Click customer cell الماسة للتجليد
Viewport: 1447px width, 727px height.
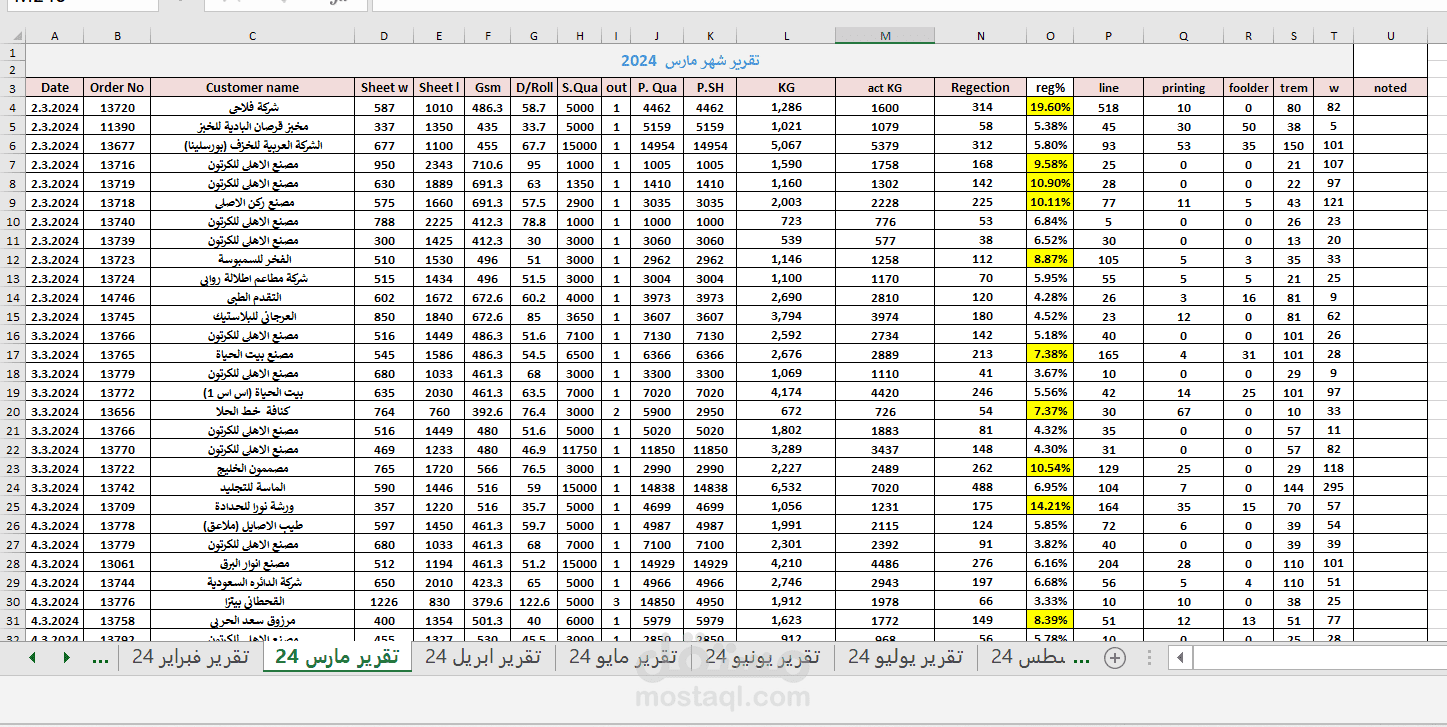click(x=252, y=487)
